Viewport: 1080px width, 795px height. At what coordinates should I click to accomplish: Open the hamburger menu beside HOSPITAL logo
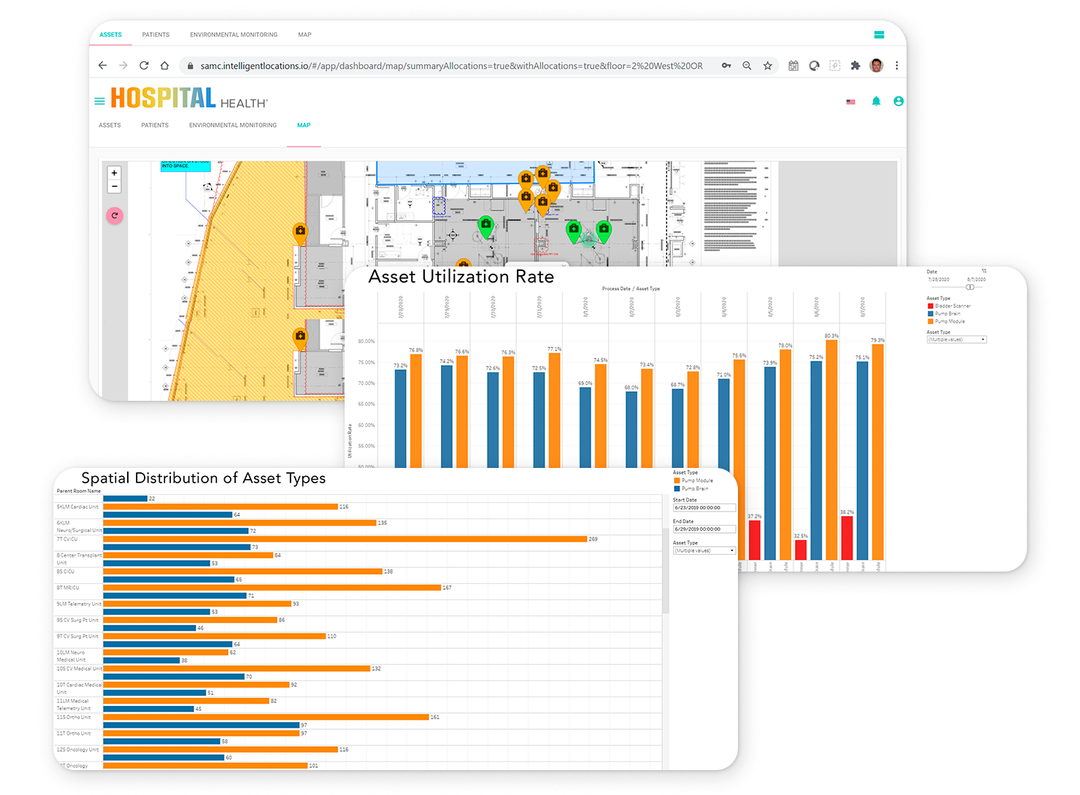coord(99,101)
